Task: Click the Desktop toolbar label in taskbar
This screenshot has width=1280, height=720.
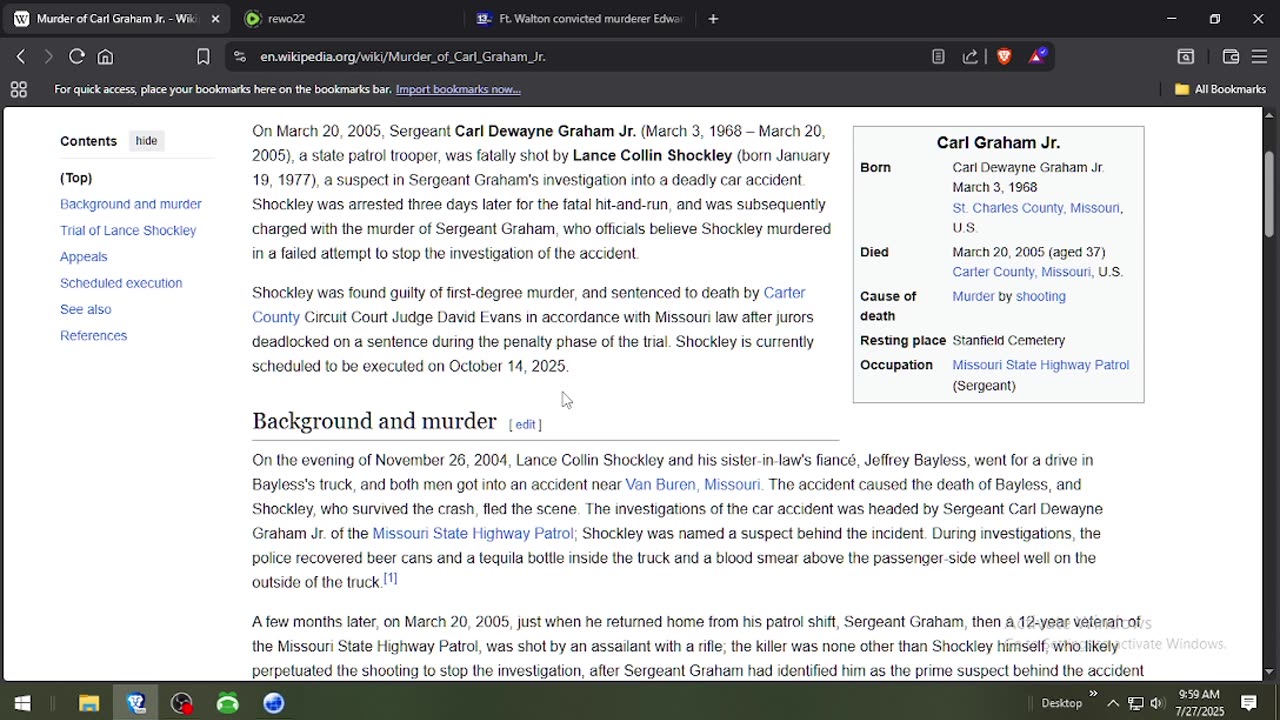Action: (x=1061, y=703)
